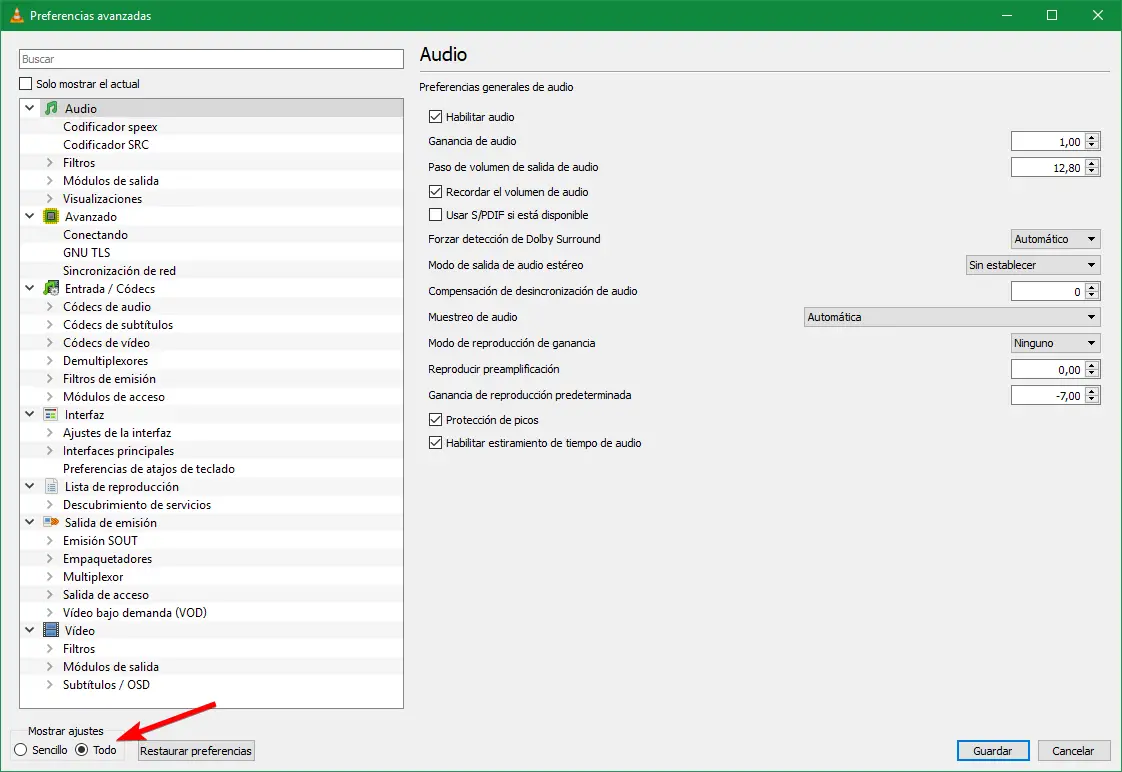Select Codificador speex item
This screenshot has width=1122, height=772.
click(110, 127)
